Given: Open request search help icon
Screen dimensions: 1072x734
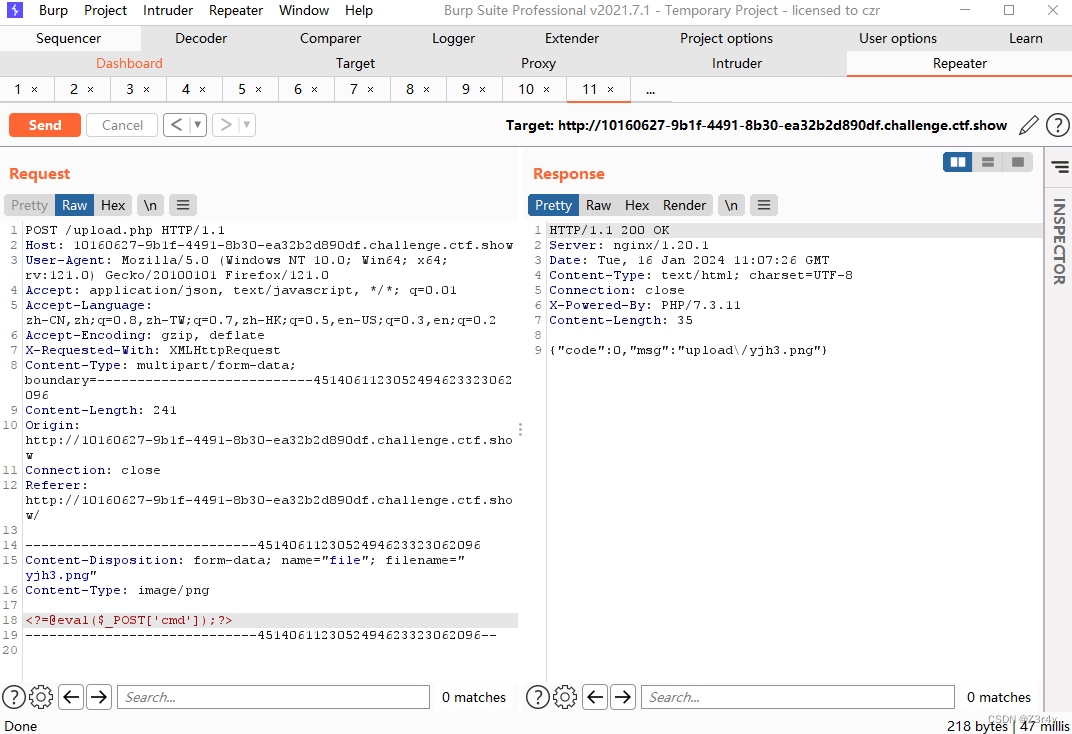Looking at the screenshot, I should (x=14, y=697).
